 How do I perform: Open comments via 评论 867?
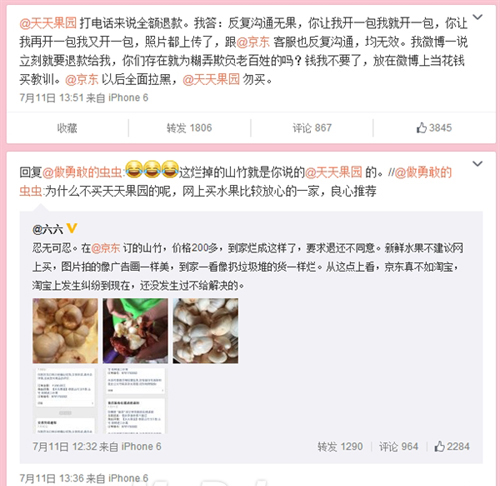tap(312, 128)
